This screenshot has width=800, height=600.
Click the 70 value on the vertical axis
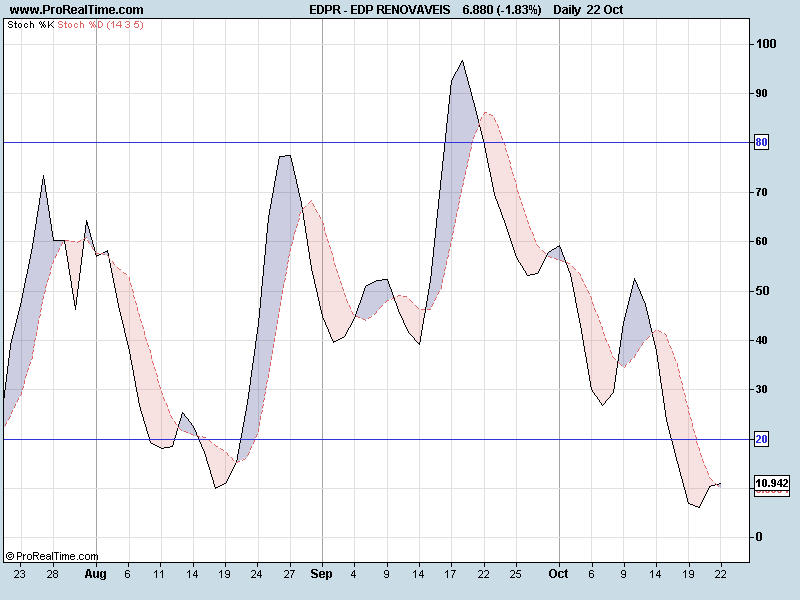[x=761, y=192]
